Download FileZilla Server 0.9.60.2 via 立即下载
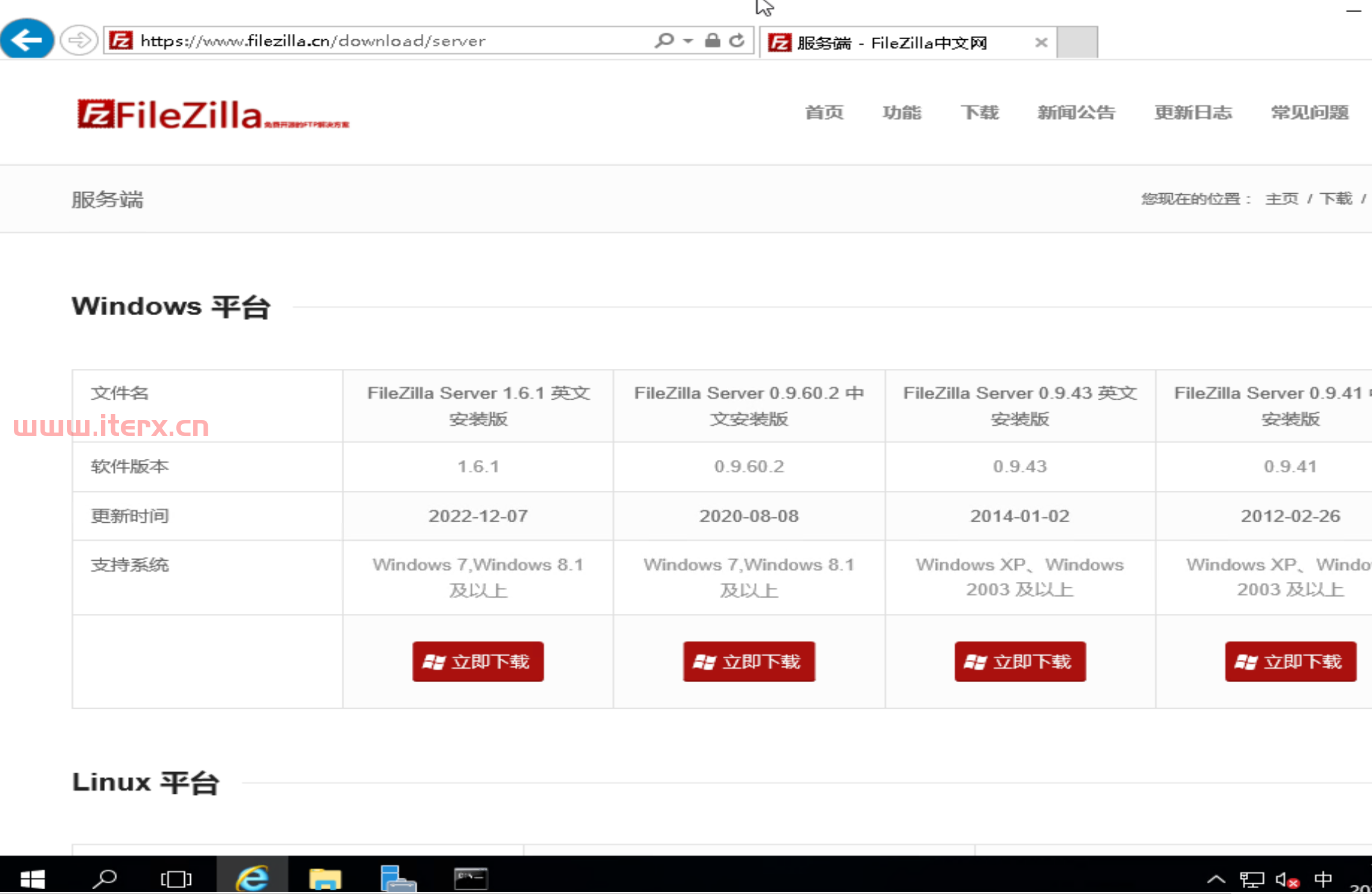1372x894 pixels. (749, 662)
